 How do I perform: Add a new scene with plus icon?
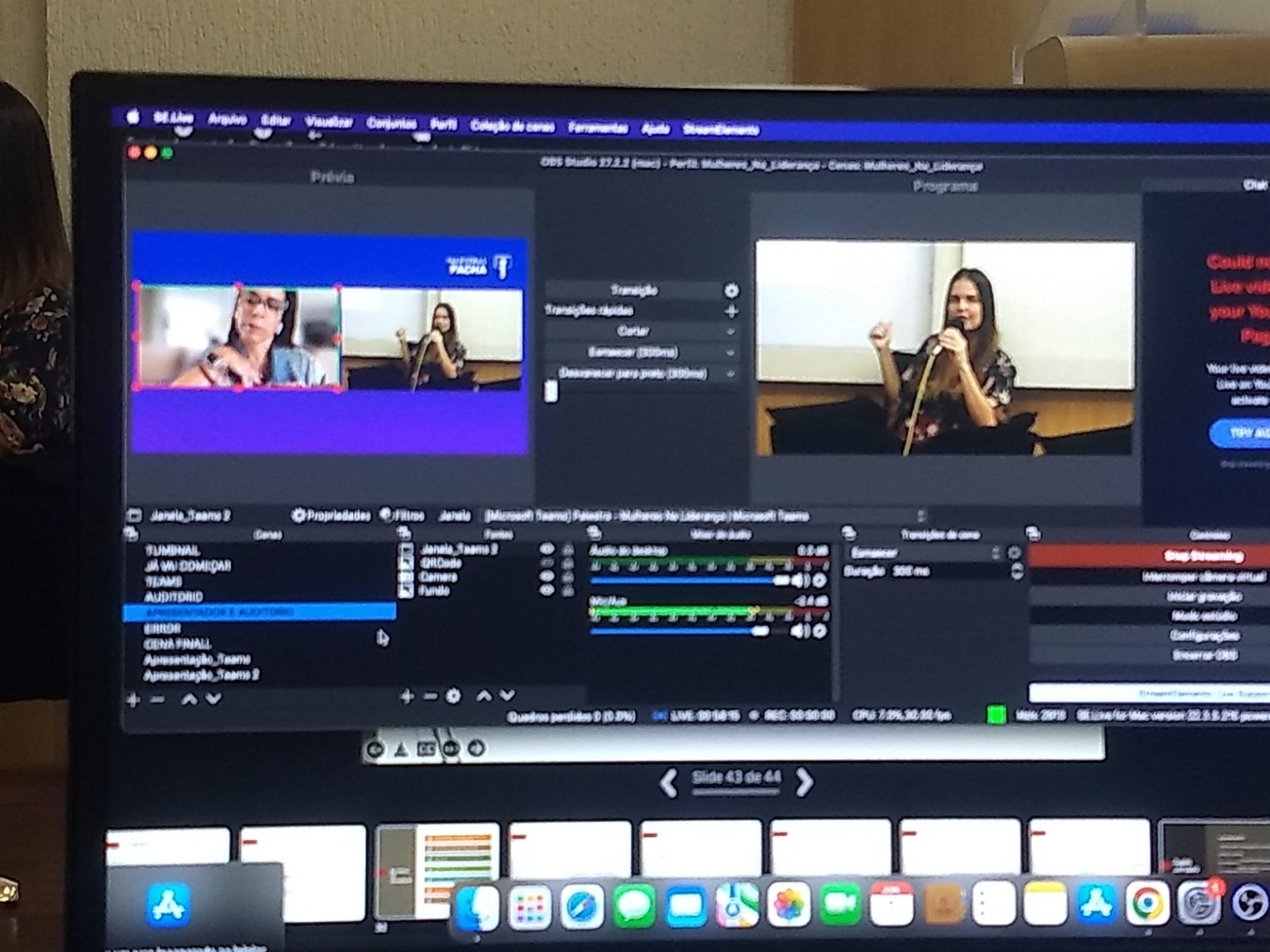click(x=133, y=700)
